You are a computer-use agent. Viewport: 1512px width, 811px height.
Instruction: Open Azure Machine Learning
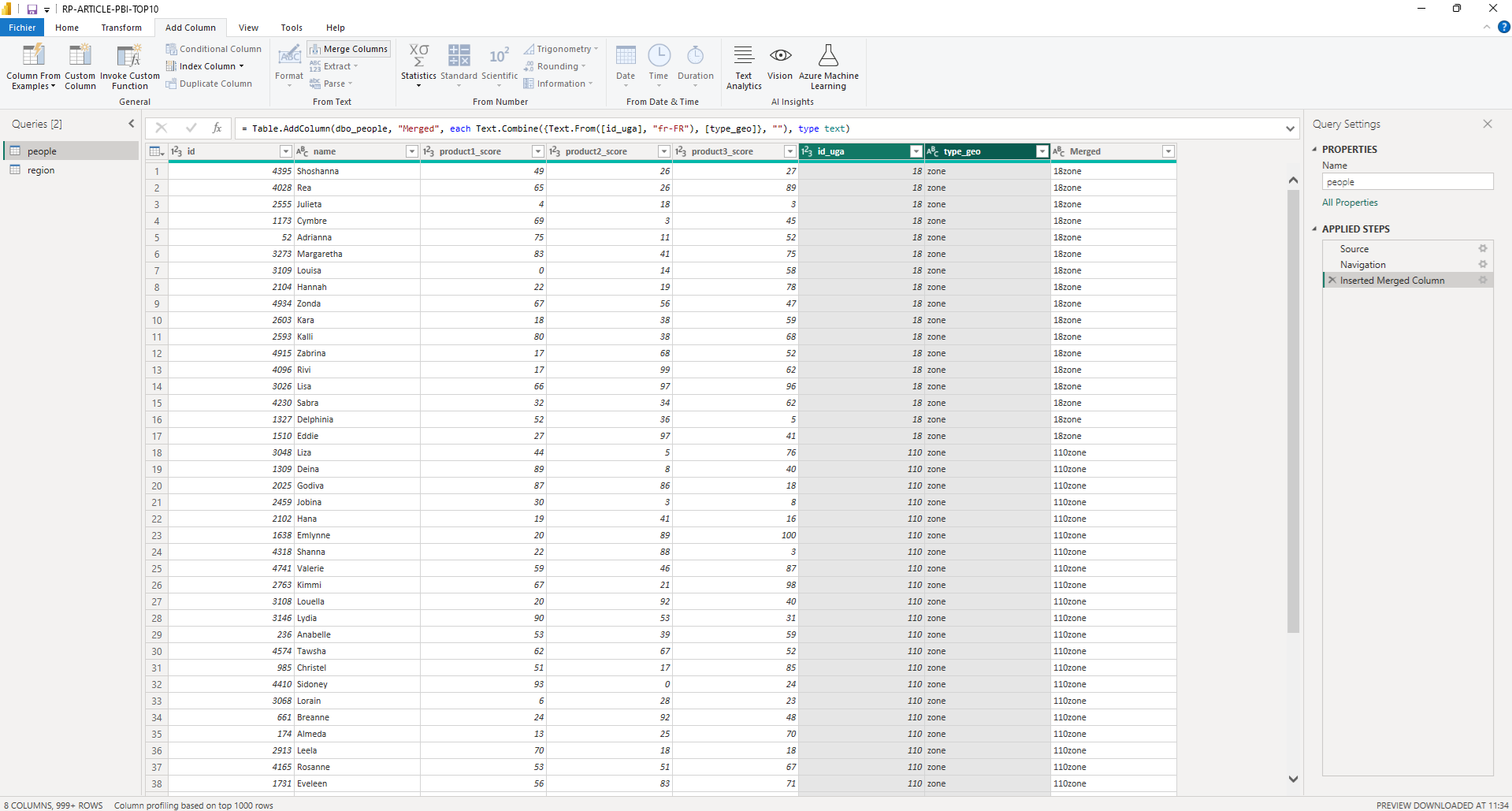point(829,67)
